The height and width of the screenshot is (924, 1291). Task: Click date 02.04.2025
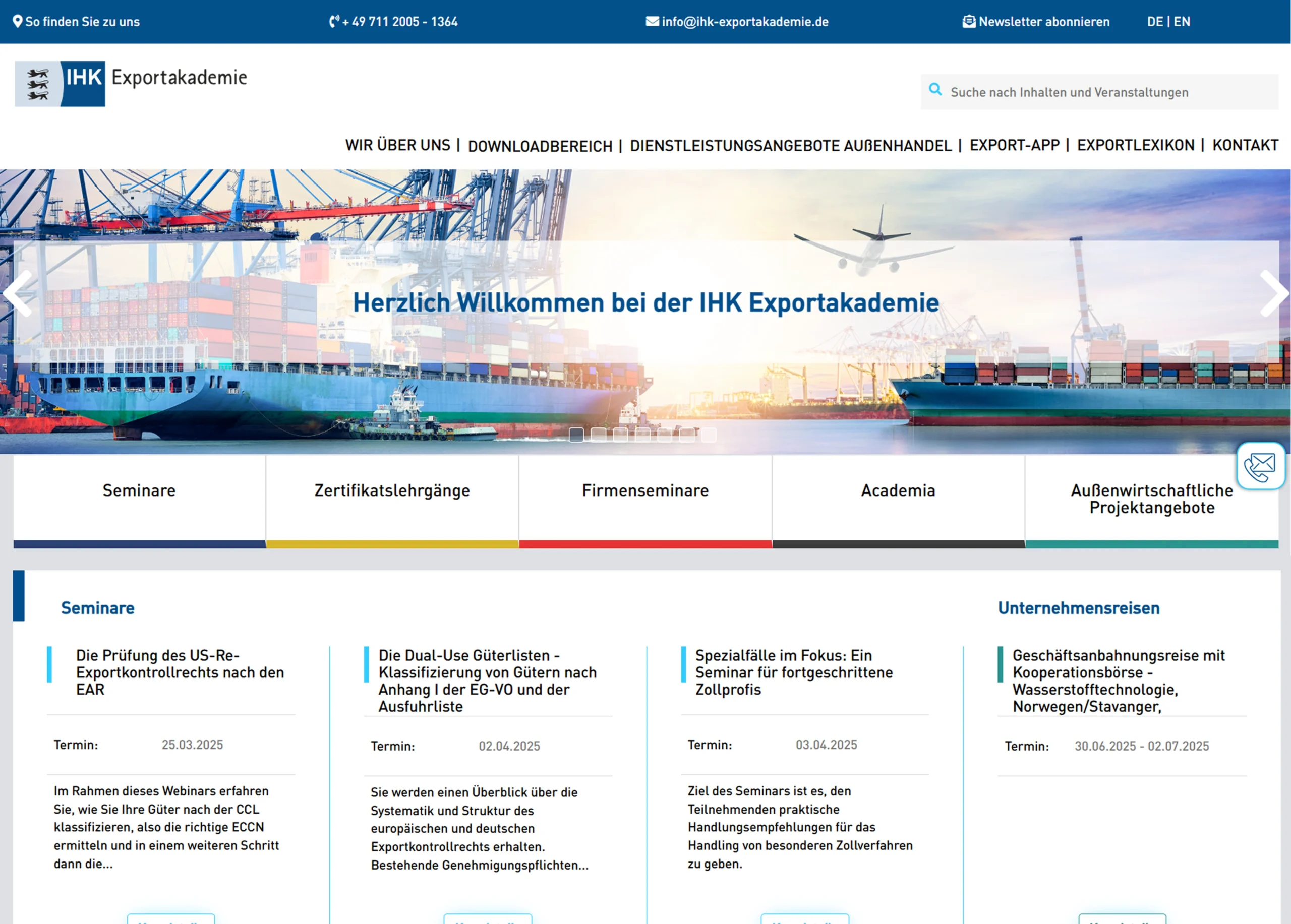(x=509, y=746)
